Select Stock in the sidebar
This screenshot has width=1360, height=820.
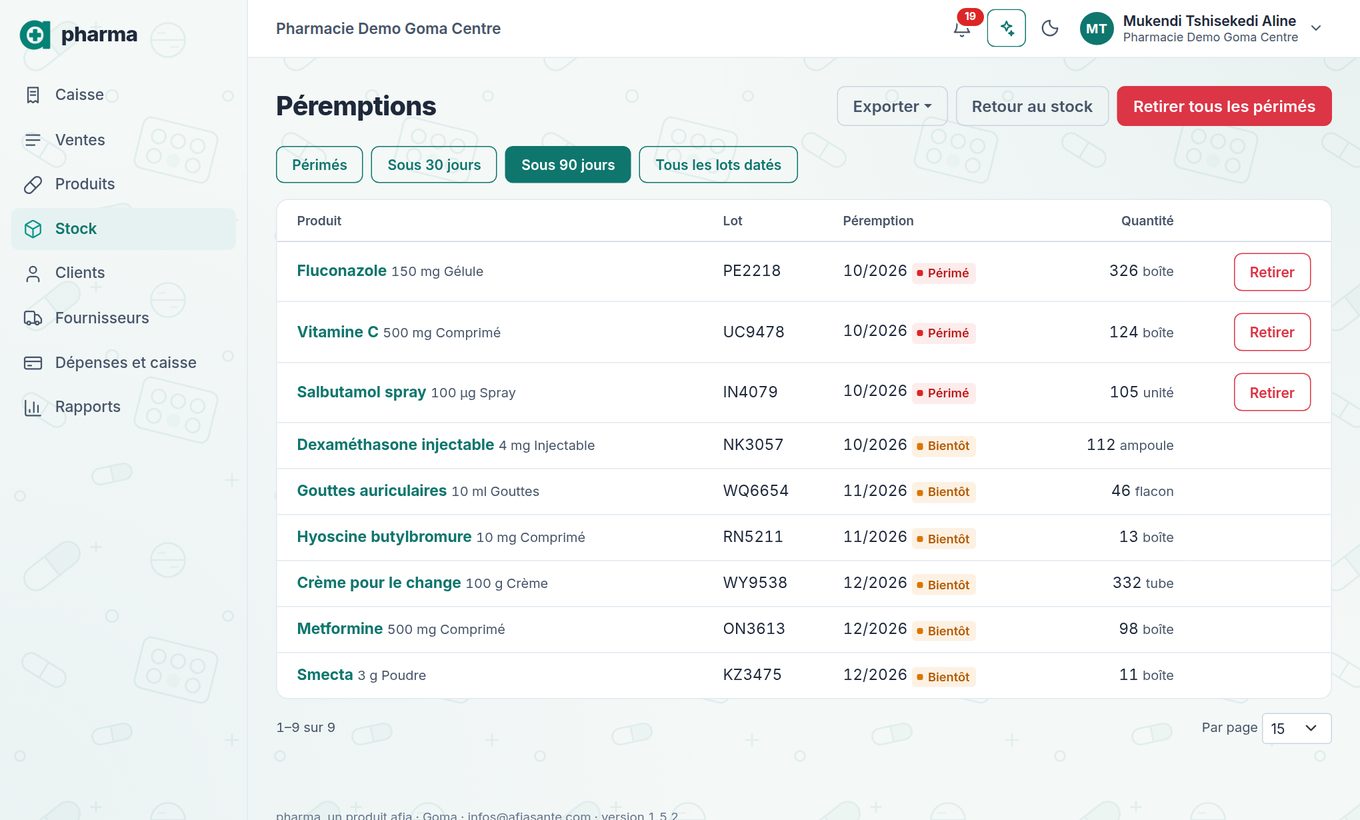click(124, 229)
